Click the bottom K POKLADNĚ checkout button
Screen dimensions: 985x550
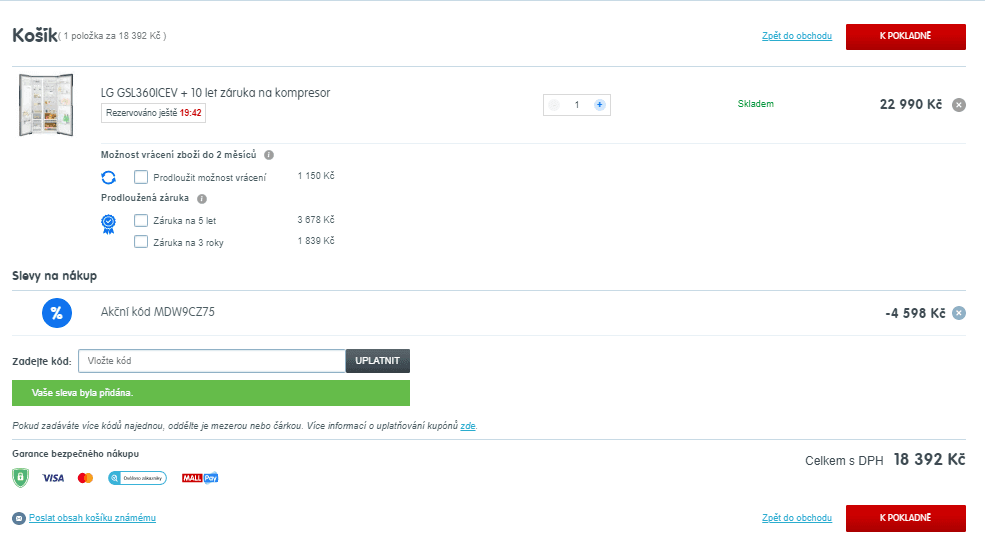click(x=905, y=518)
